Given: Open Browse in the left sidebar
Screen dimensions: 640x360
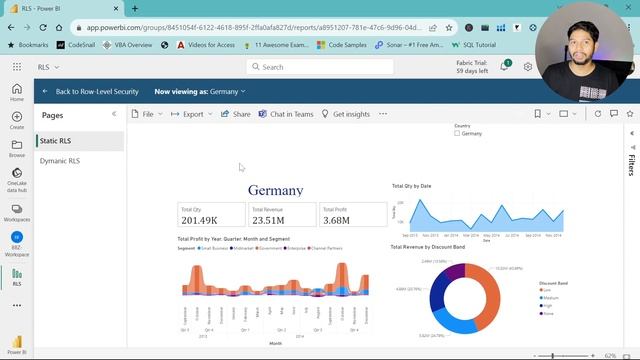Looking at the screenshot, I should (x=17, y=149).
